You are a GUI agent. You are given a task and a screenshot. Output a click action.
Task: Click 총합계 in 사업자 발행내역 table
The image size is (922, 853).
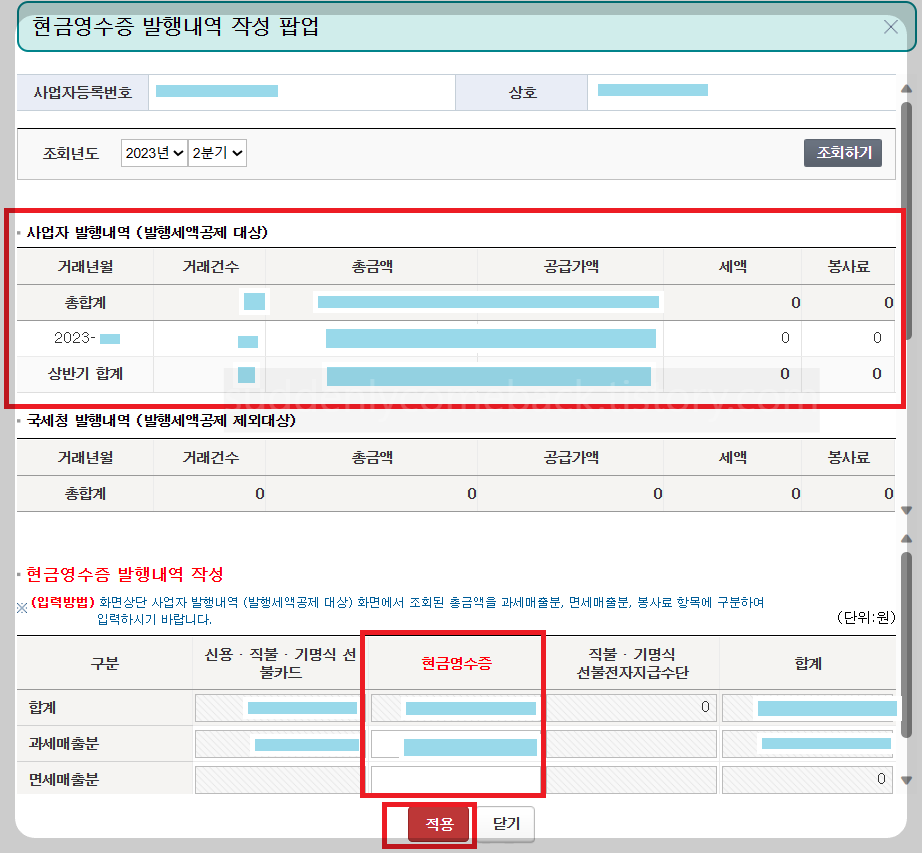pyautogui.click(x=85, y=303)
